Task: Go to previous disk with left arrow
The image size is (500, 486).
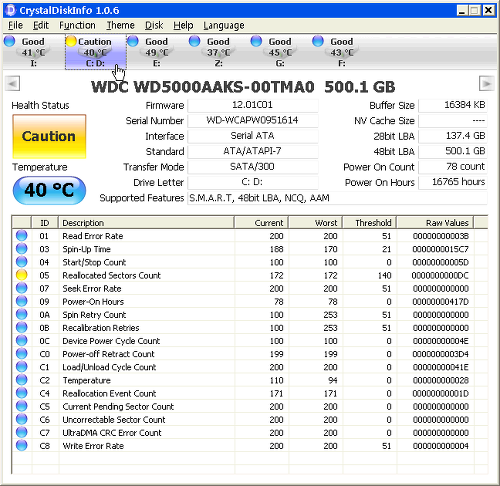Action: (x=13, y=83)
